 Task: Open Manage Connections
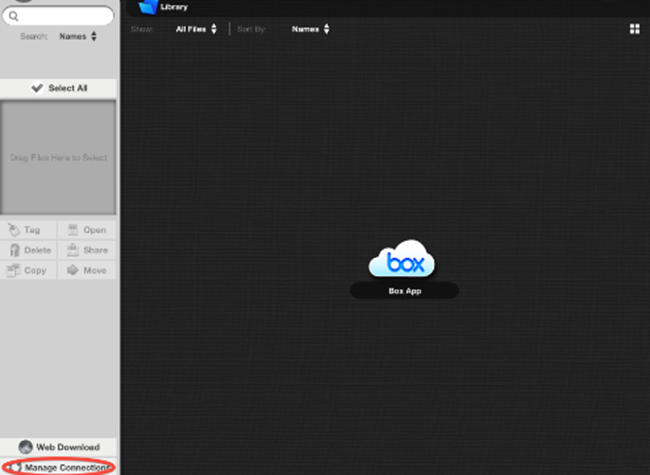pyautogui.click(x=58, y=467)
